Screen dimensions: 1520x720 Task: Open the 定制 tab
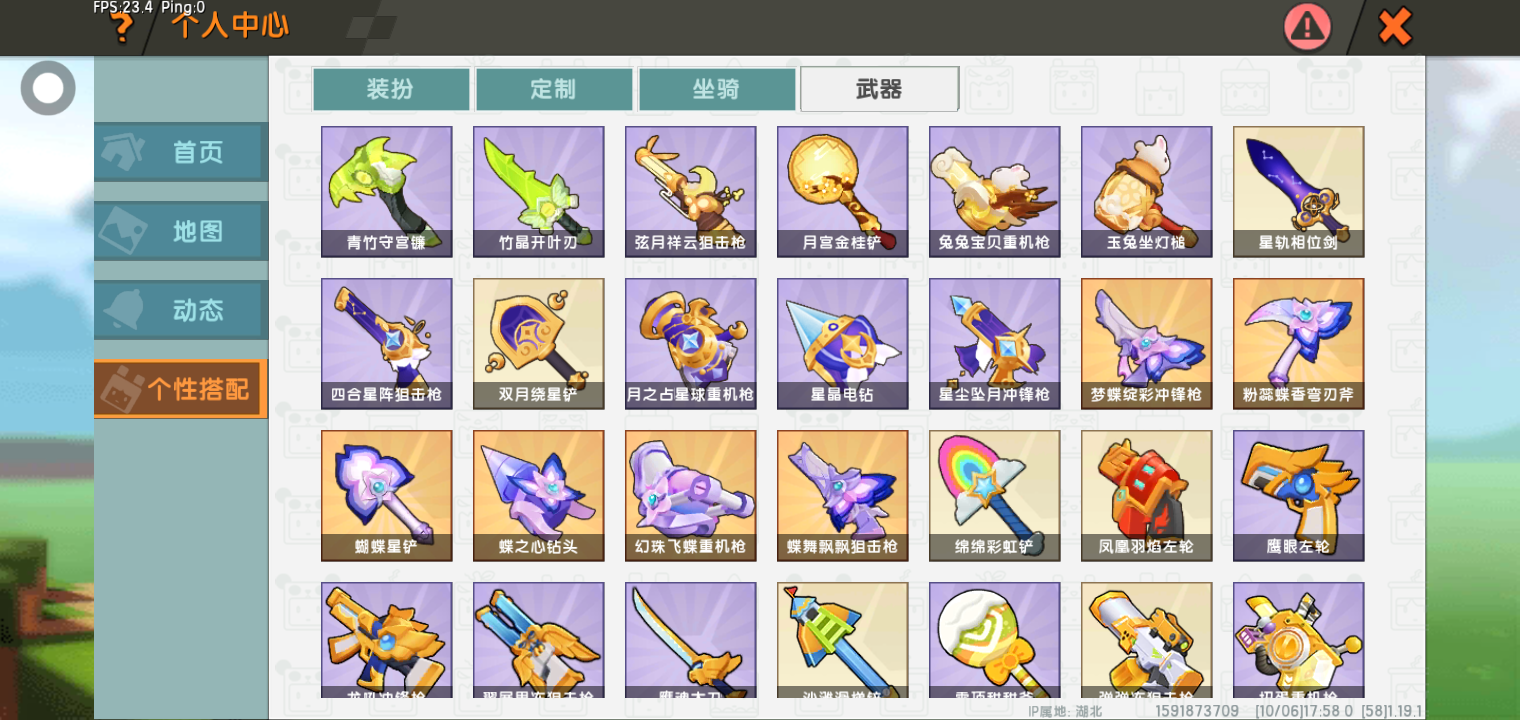[553, 89]
